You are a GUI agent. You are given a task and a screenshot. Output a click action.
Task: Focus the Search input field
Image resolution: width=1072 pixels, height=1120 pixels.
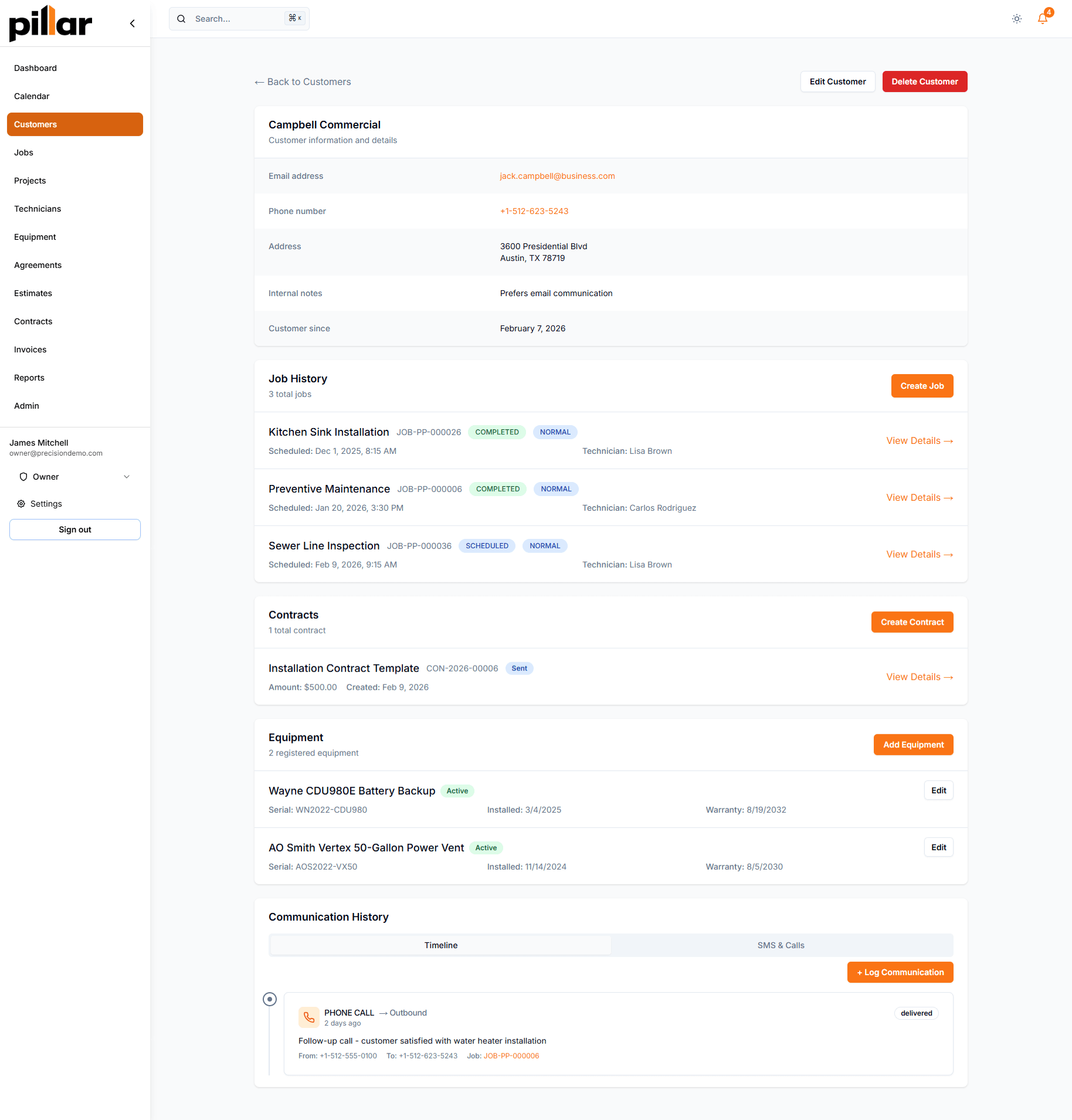coord(238,19)
